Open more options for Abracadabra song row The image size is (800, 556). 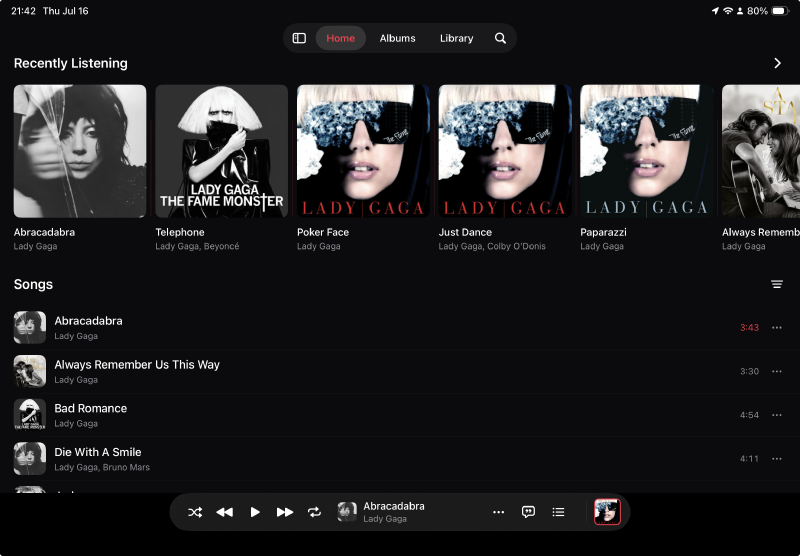(x=777, y=327)
